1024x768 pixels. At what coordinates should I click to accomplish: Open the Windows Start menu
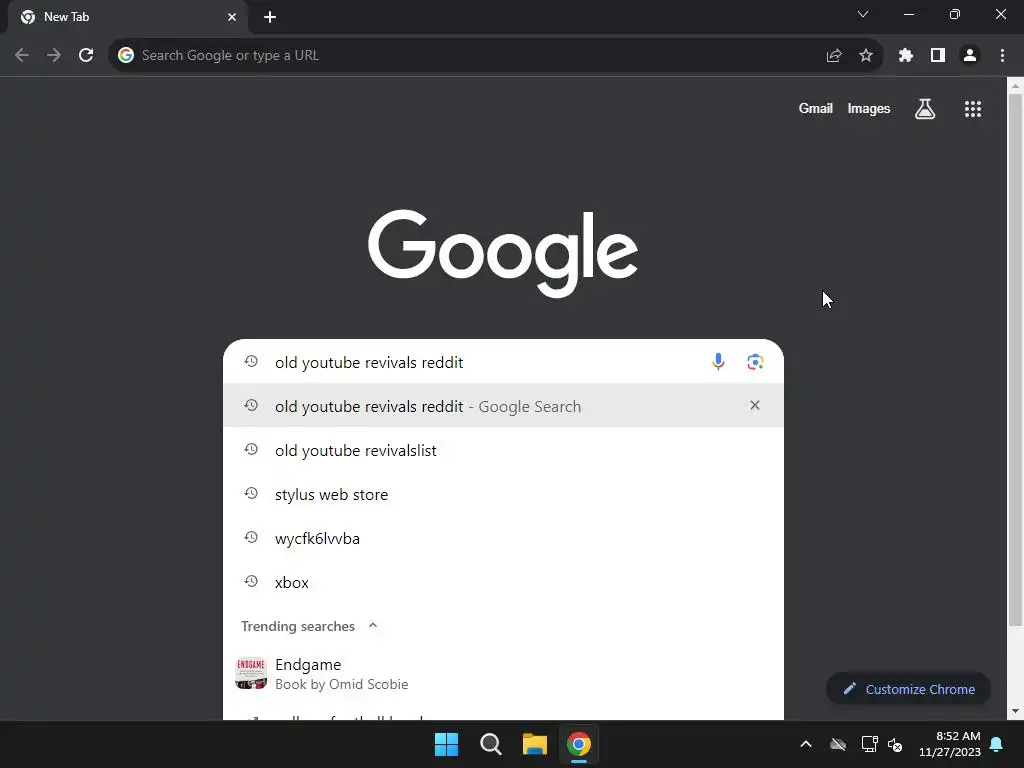(447, 744)
